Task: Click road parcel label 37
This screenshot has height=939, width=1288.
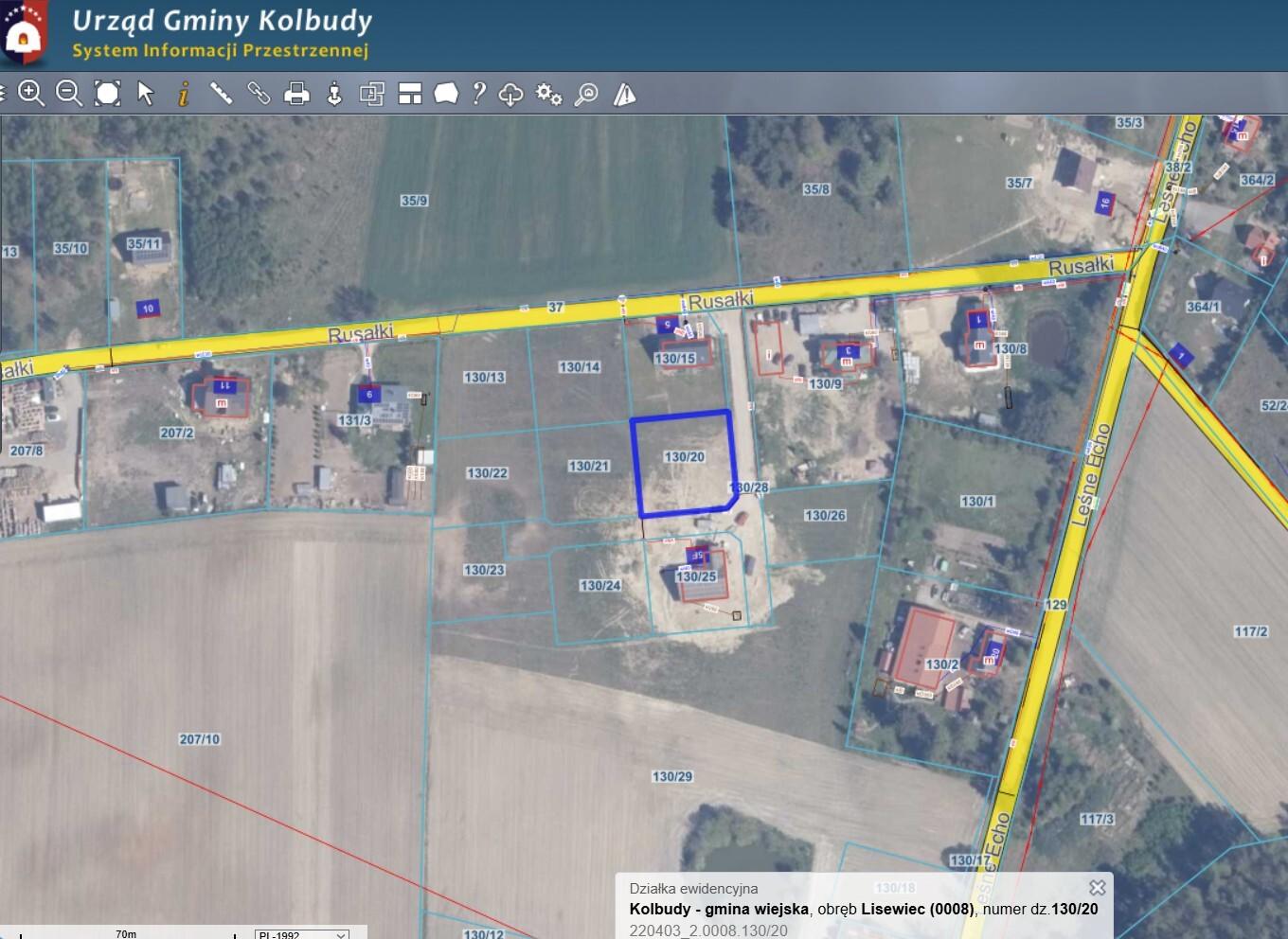Action: (556, 307)
